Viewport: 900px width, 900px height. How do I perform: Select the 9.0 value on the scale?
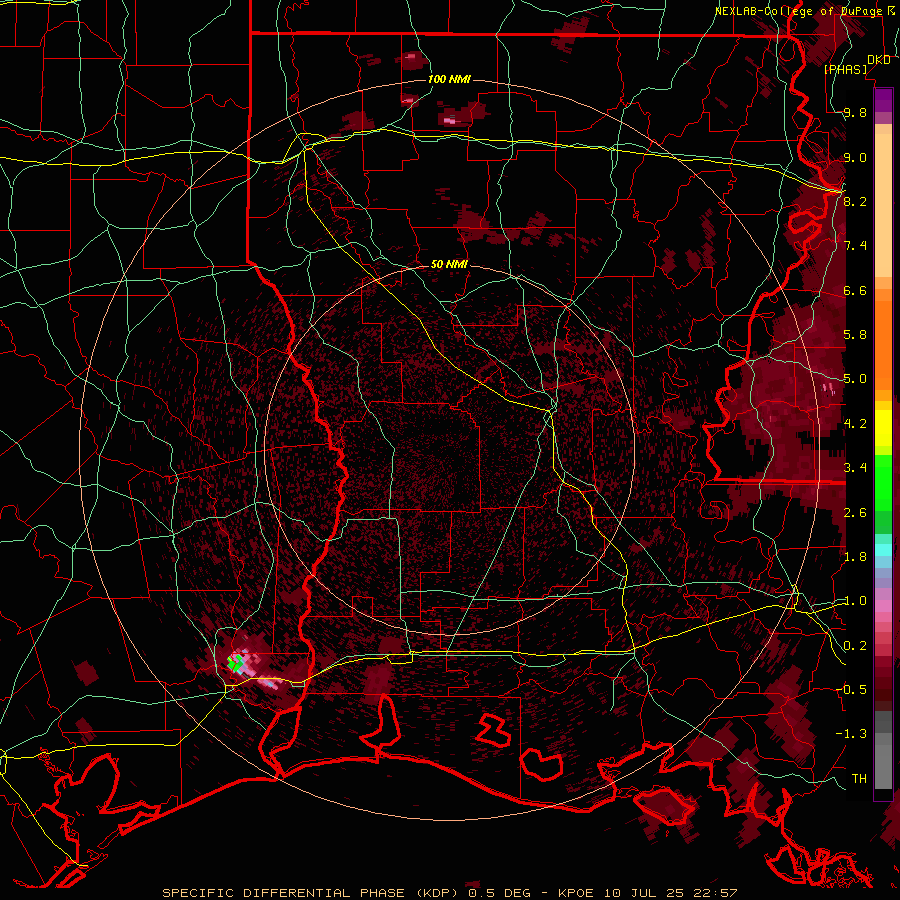tap(855, 157)
